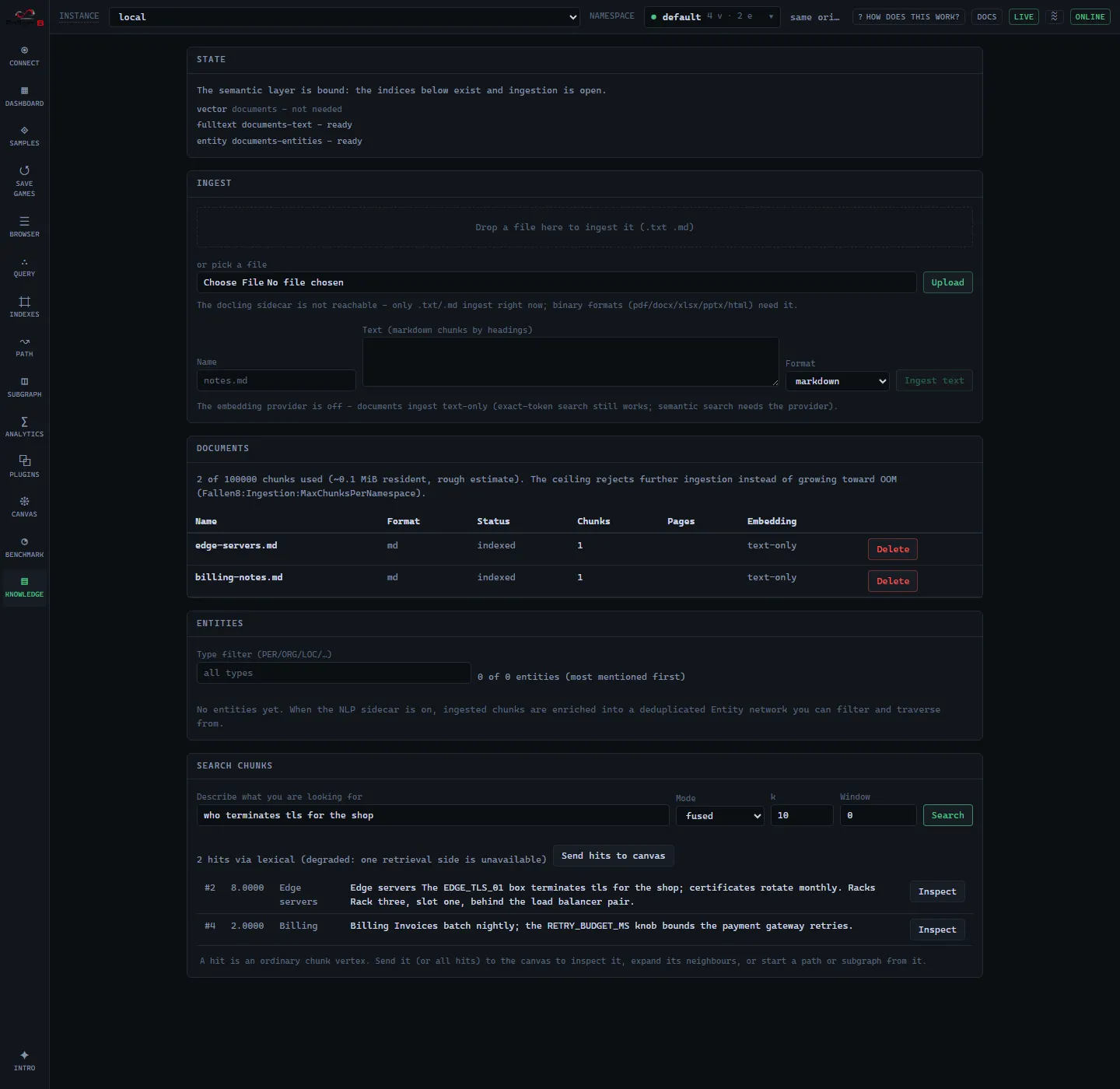Click the search description input field

tap(432, 815)
